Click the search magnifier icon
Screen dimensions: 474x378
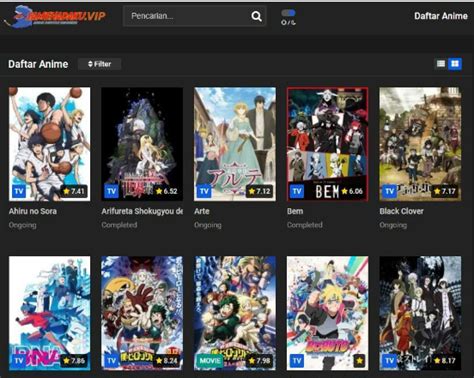point(256,16)
